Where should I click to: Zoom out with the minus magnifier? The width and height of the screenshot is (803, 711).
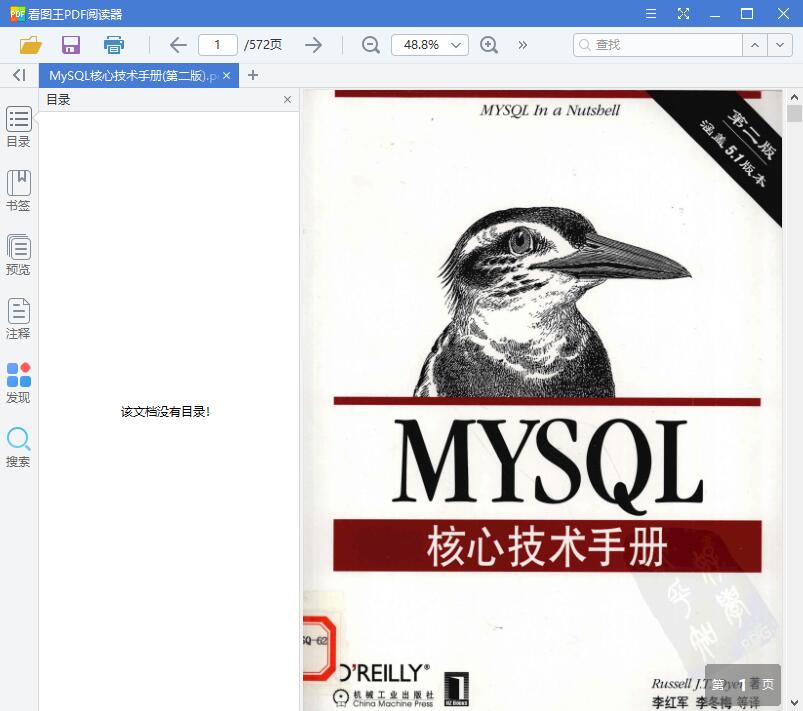tap(370, 45)
